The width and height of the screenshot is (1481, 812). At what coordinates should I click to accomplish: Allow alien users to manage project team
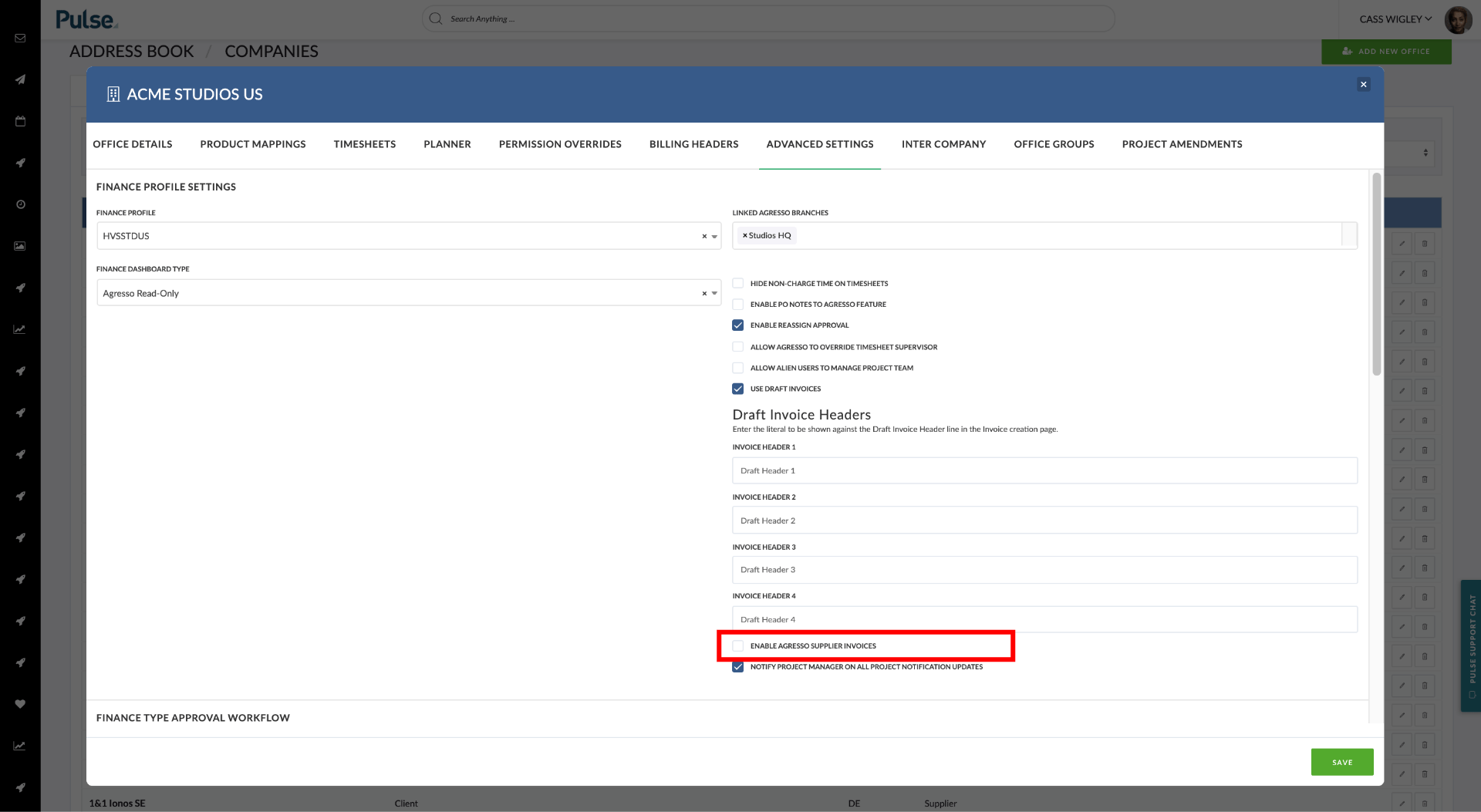pos(738,368)
